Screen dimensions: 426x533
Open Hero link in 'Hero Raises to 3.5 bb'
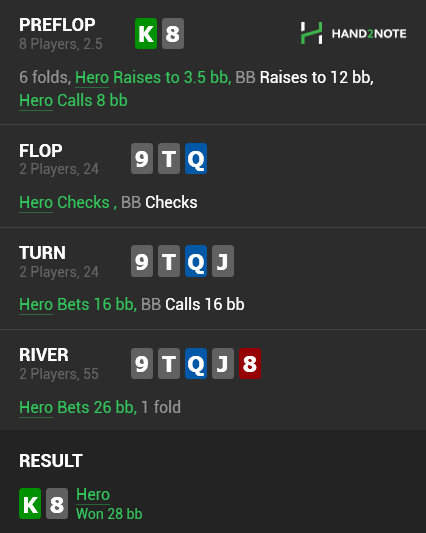click(92, 78)
